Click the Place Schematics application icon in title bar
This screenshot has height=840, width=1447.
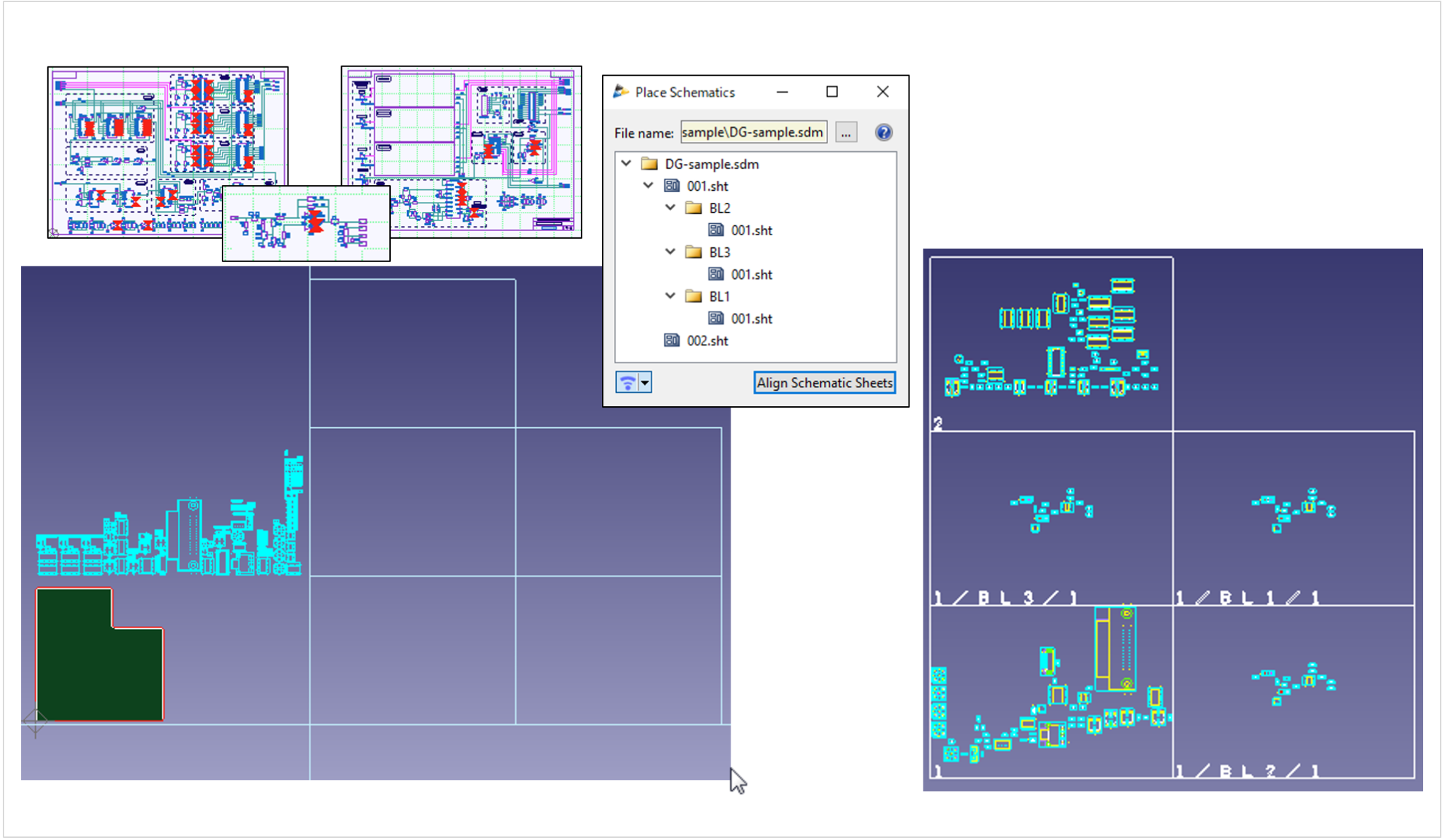620,92
